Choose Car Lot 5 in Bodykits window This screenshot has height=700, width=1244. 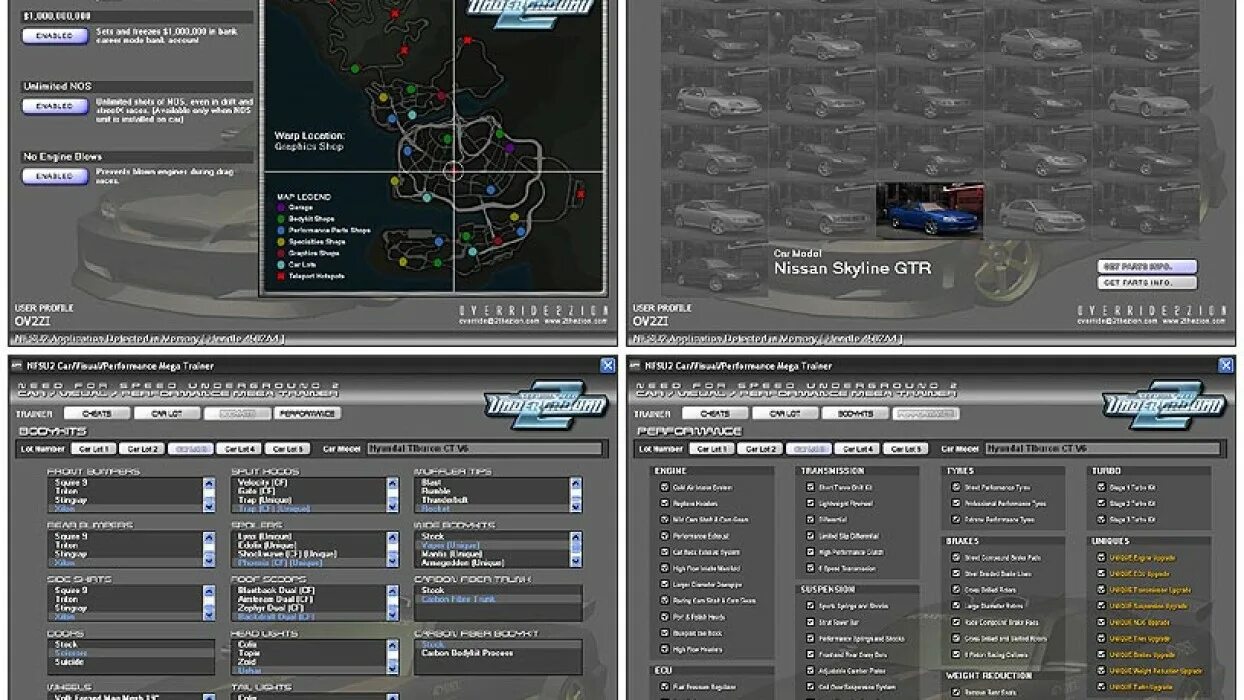pos(289,449)
